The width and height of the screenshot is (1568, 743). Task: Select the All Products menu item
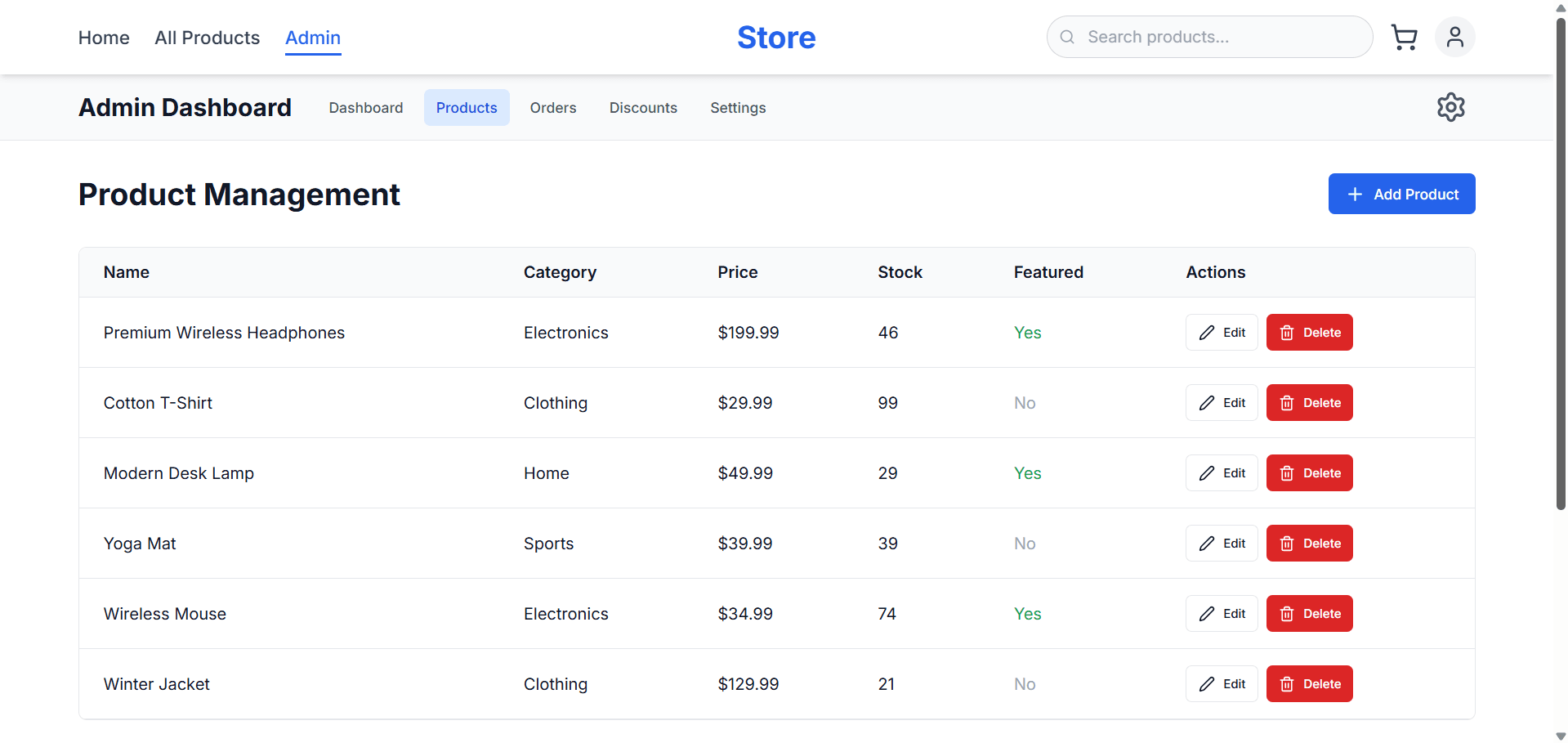click(207, 38)
